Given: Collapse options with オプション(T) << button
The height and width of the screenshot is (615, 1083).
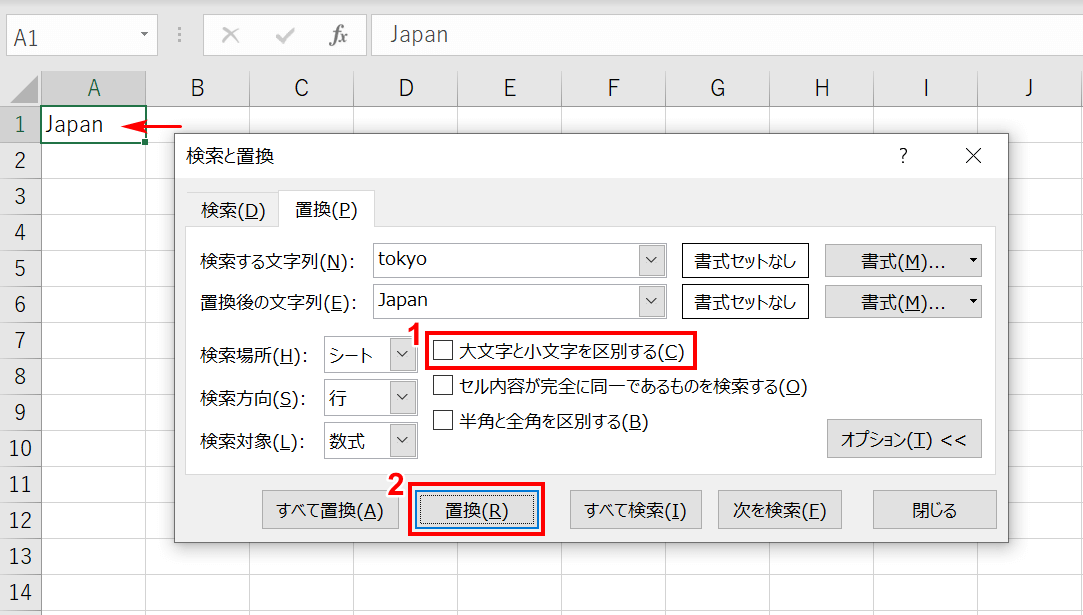Looking at the screenshot, I should coord(903,439).
